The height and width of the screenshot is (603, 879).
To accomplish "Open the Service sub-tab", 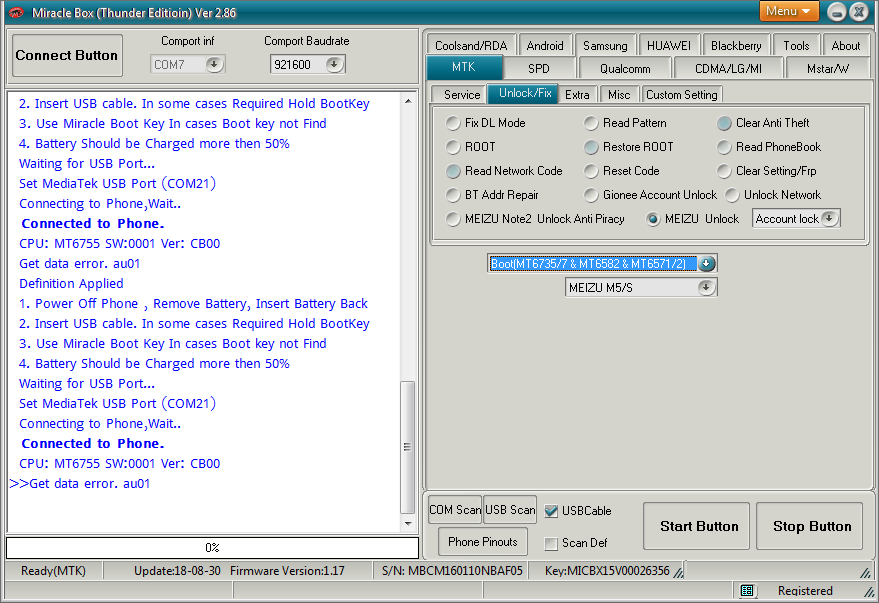I will coord(462,95).
